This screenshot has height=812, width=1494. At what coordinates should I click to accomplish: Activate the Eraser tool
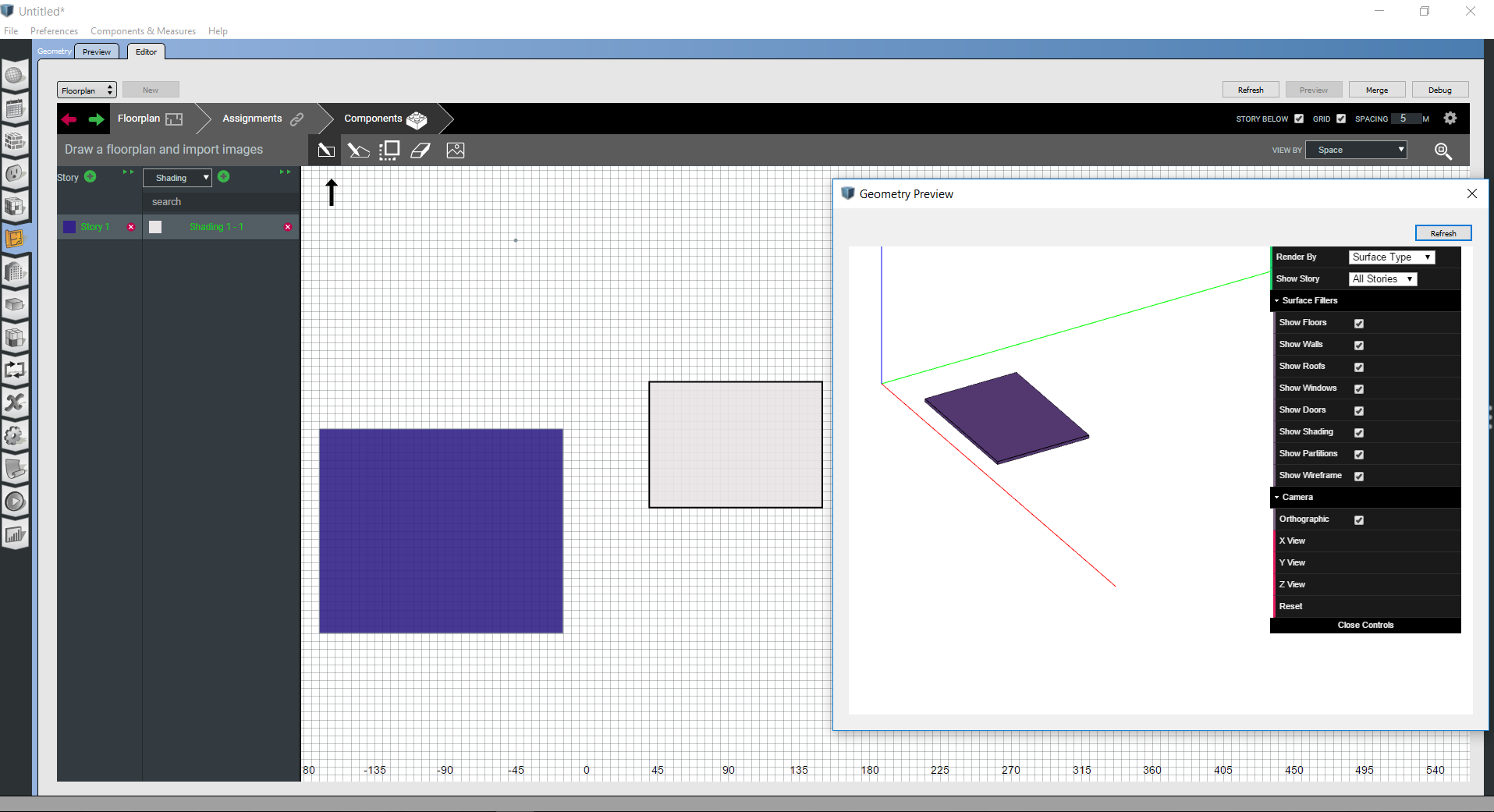(x=421, y=150)
